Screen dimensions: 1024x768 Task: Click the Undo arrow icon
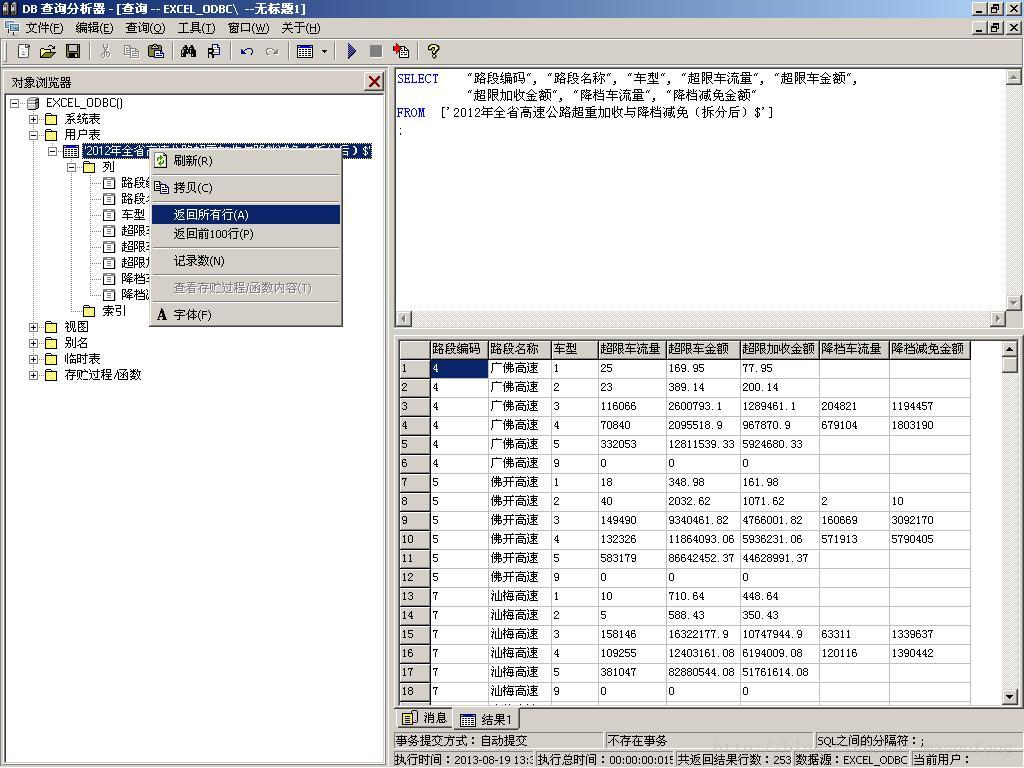click(x=246, y=51)
